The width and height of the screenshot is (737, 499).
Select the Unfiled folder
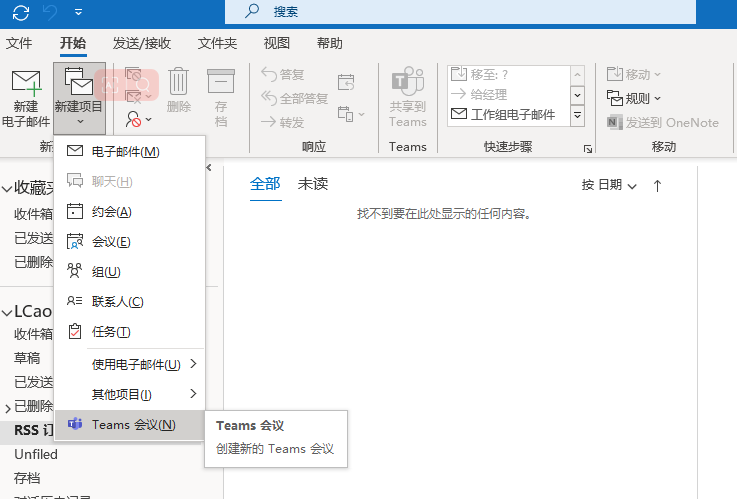[x=36, y=454]
